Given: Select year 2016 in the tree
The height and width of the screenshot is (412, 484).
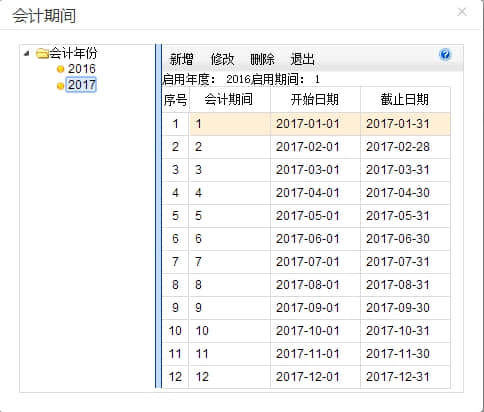Looking at the screenshot, I should point(82,69).
